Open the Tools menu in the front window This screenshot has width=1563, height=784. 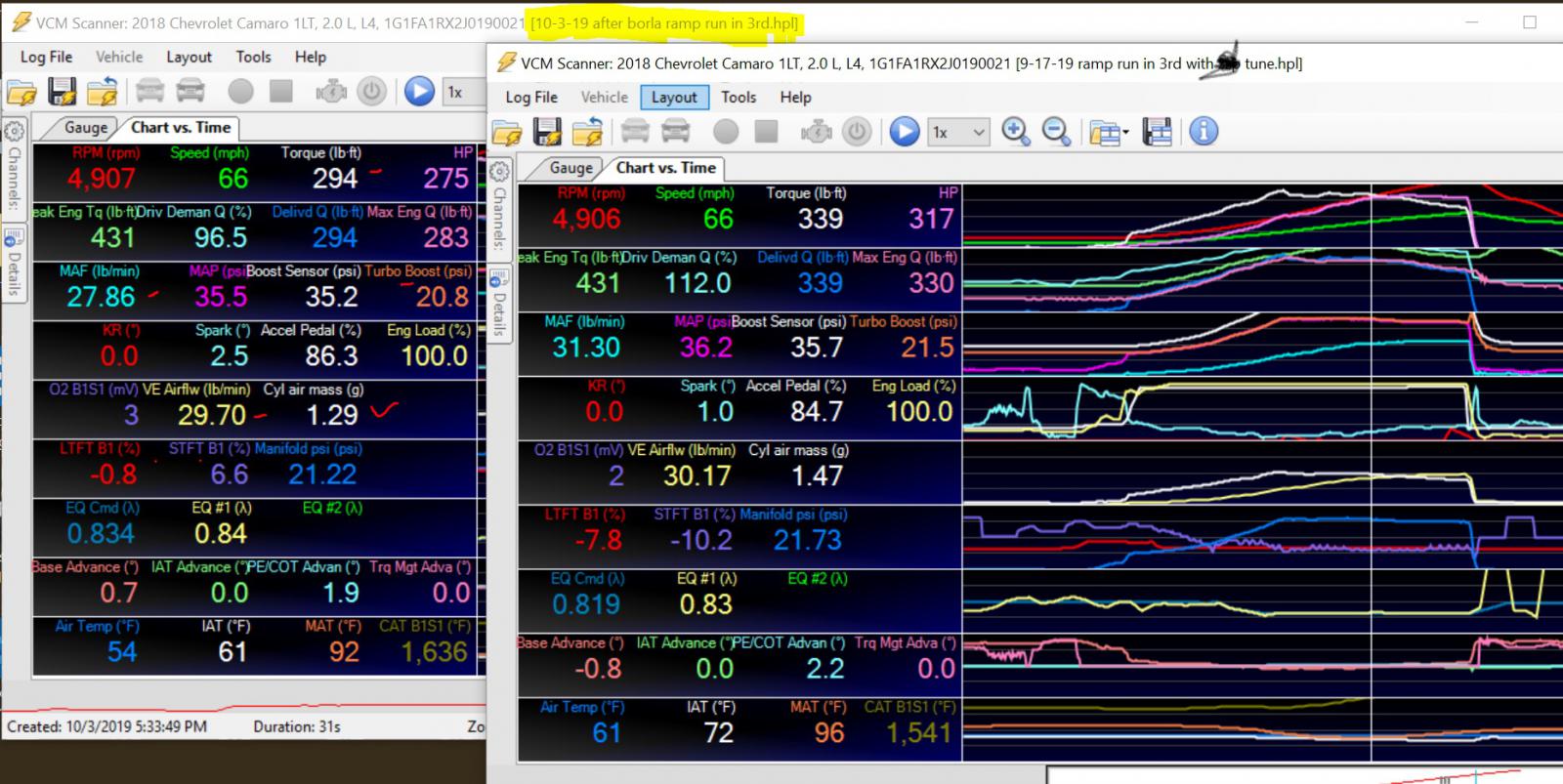739,97
